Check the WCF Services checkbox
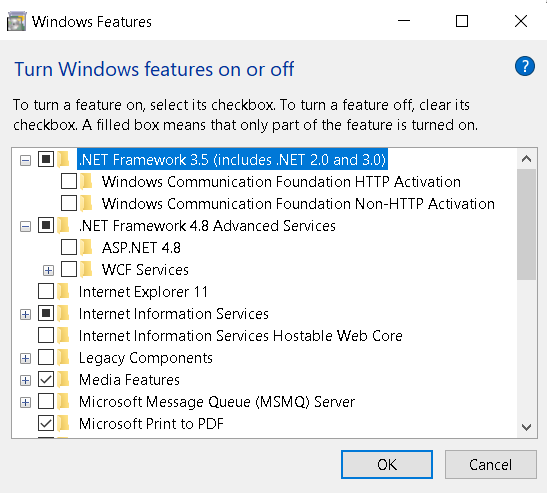Screen dimensions: 548x493 (68, 269)
